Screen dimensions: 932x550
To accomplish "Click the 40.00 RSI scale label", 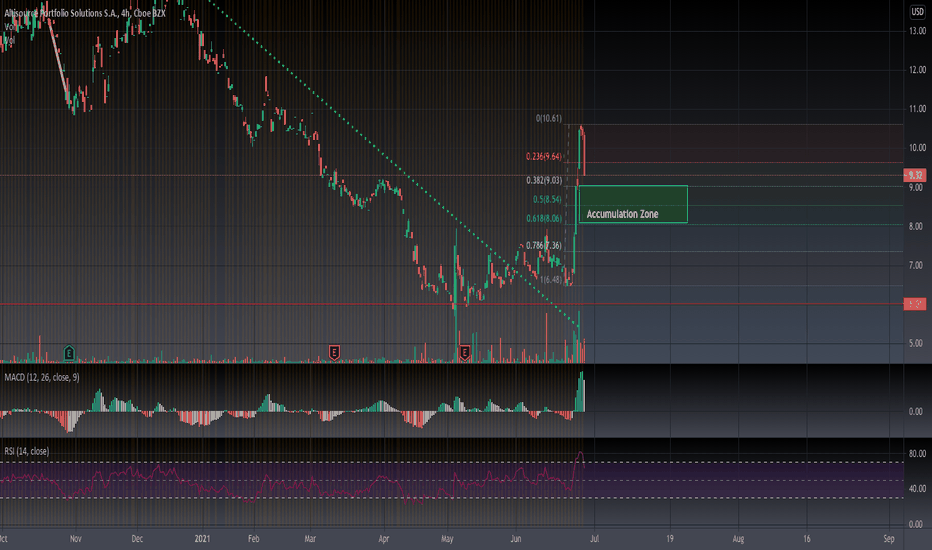I will coord(917,489).
